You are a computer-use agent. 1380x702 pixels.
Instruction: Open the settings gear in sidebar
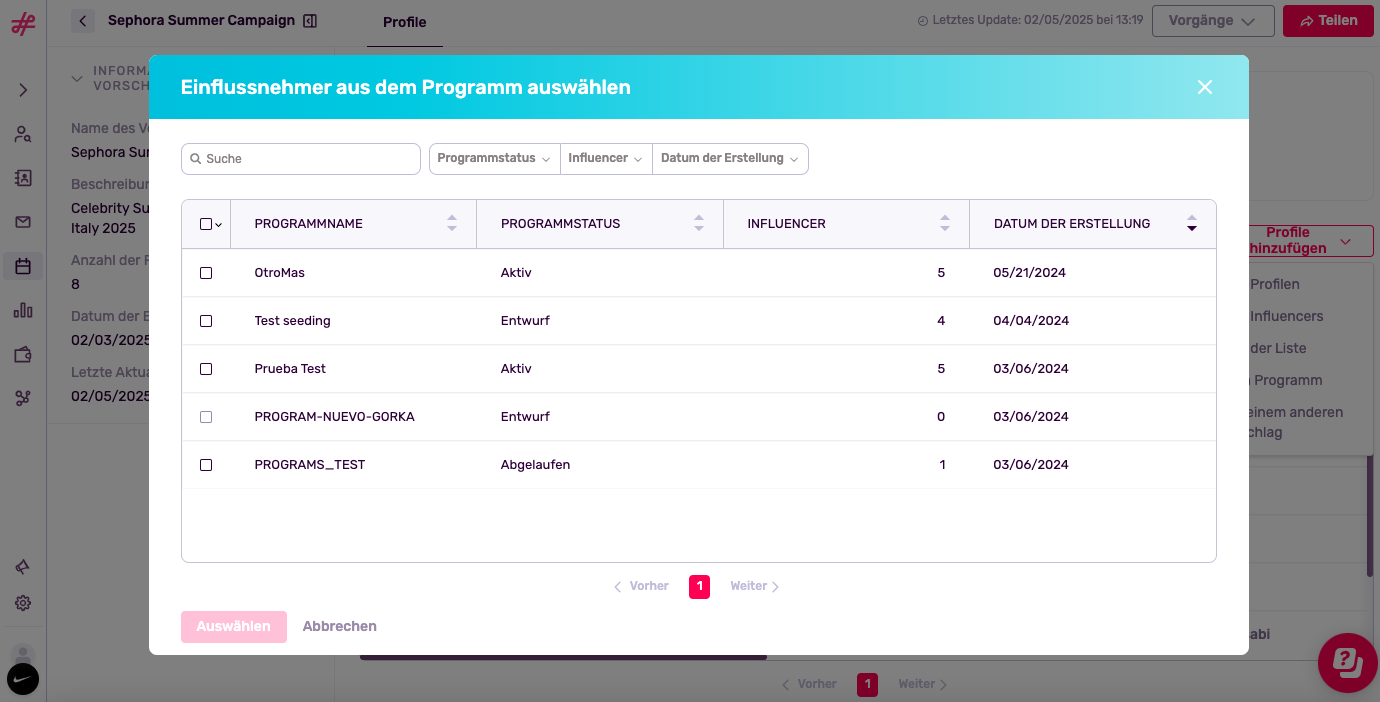pos(23,603)
